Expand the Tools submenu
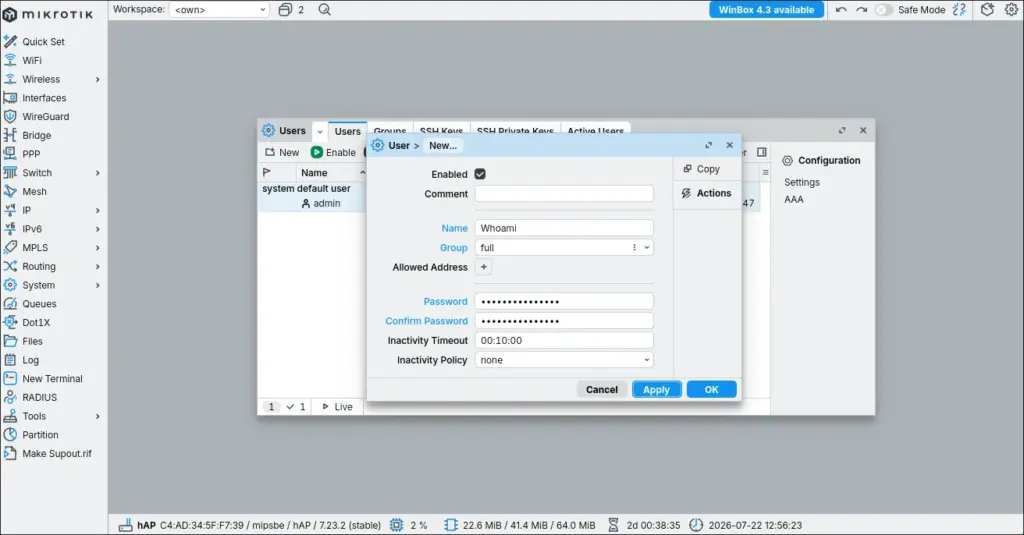Image resolution: width=1024 pixels, height=535 pixels. (98, 416)
